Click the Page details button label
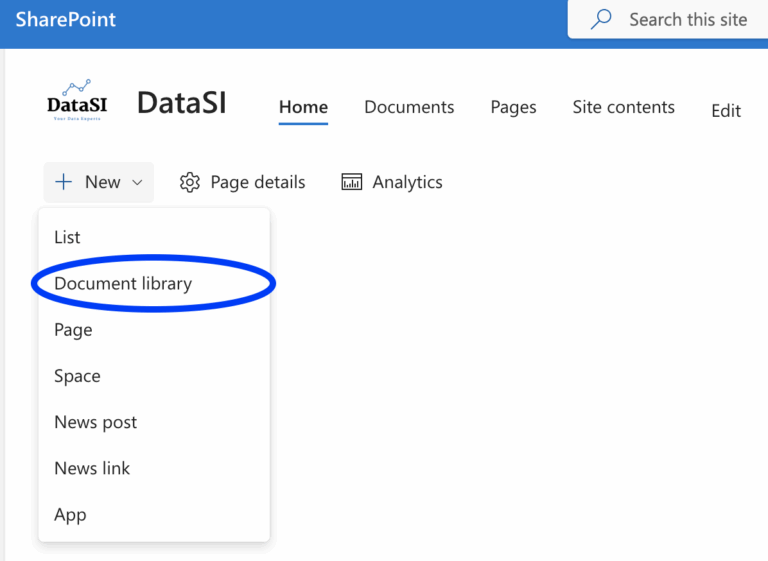The image size is (768, 561). (x=258, y=182)
